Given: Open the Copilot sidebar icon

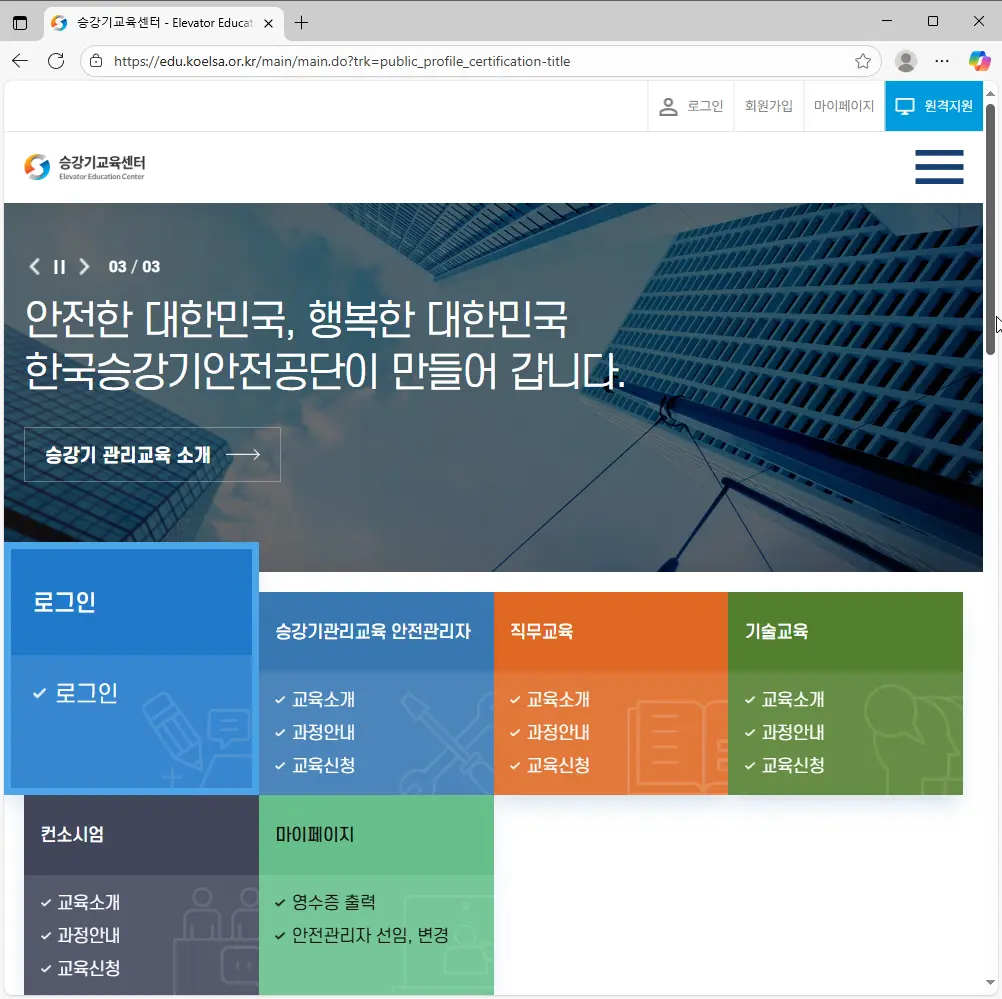Looking at the screenshot, I should pyautogui.click(x=979, y=61).
